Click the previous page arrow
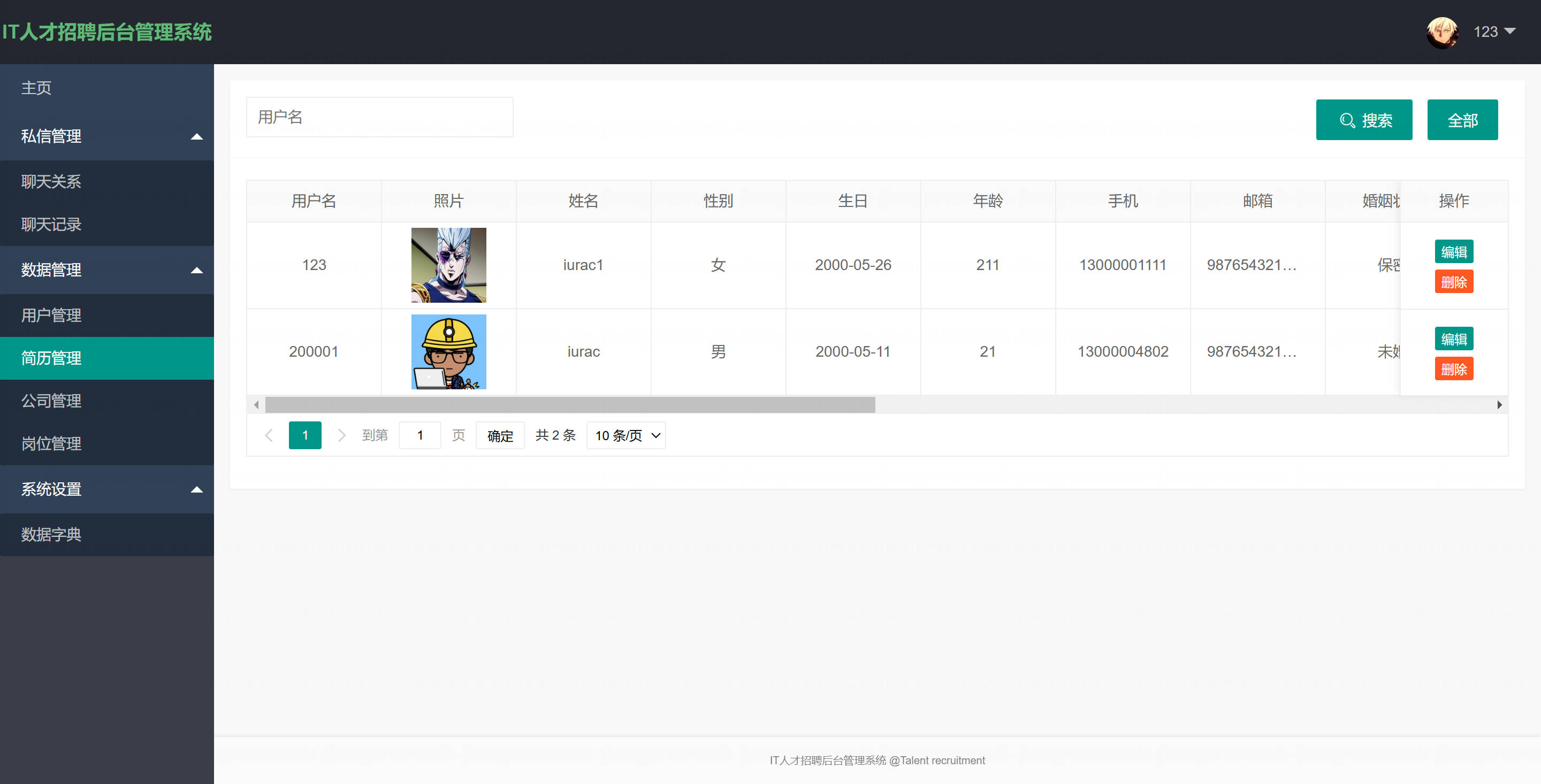Image resolution: width=1541 pixels, height=784 pixels. [269, 435]
